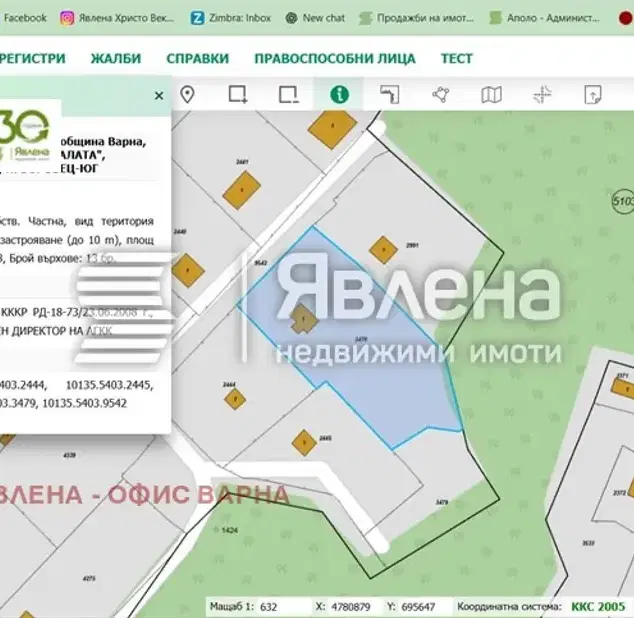Open the New chat bookmark
634x618 pixels.
point(315,18)
